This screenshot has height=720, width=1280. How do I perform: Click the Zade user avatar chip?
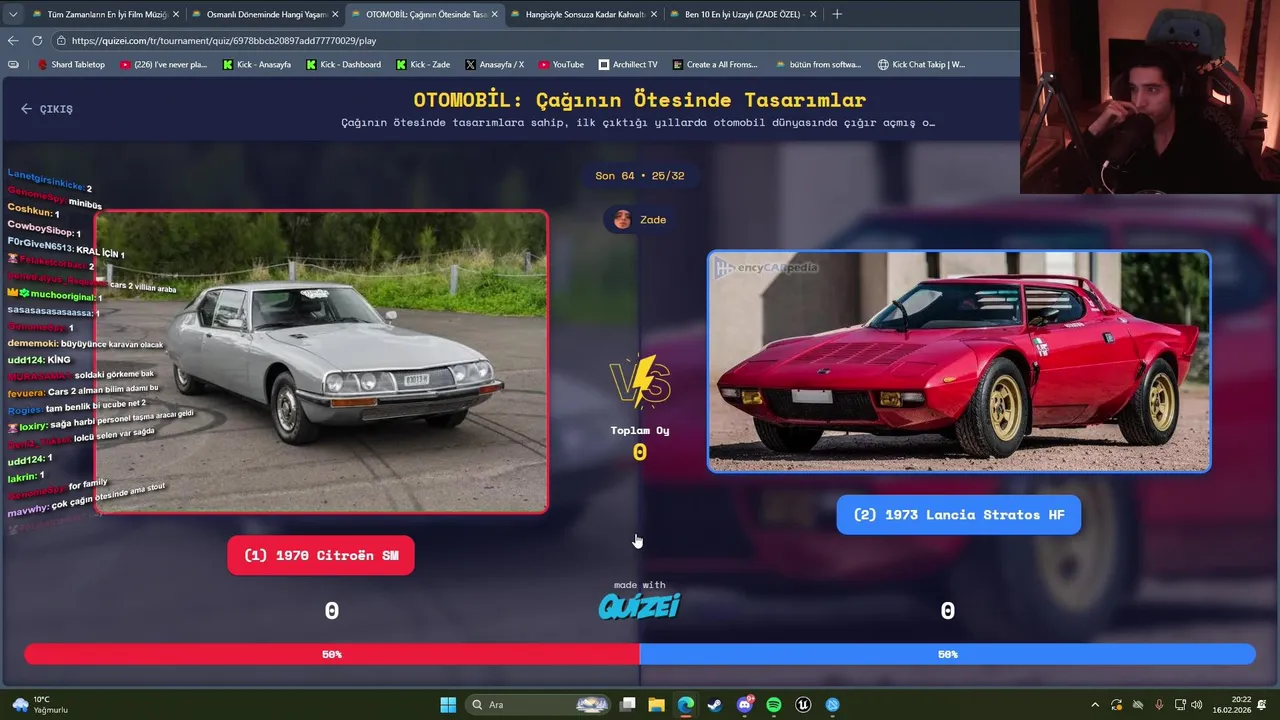coord(640,219)
